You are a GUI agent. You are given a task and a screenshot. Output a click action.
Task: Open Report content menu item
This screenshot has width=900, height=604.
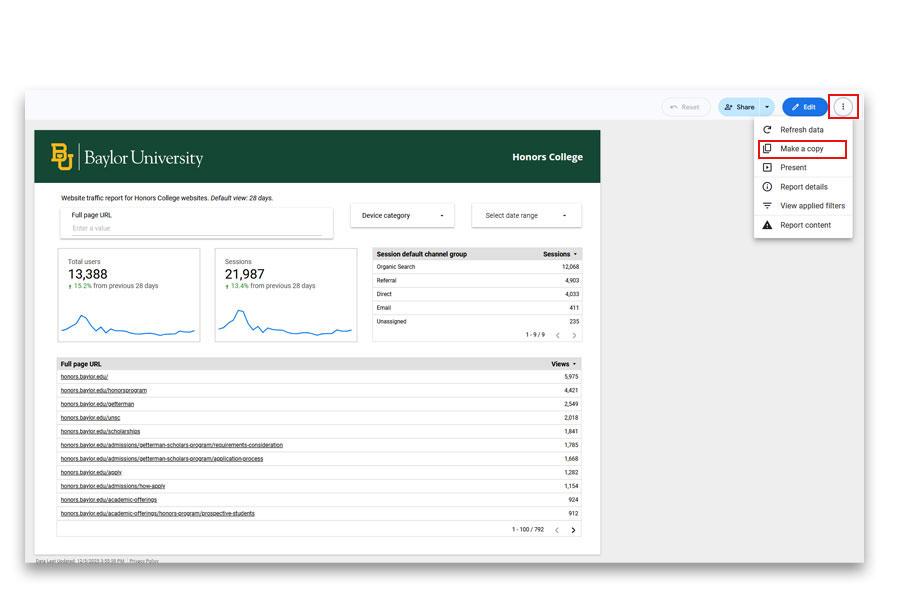click(x=802, y=225)
